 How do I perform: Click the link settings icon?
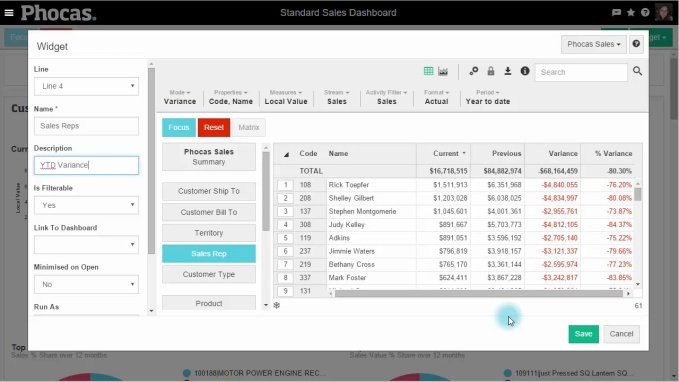[474, 71]
